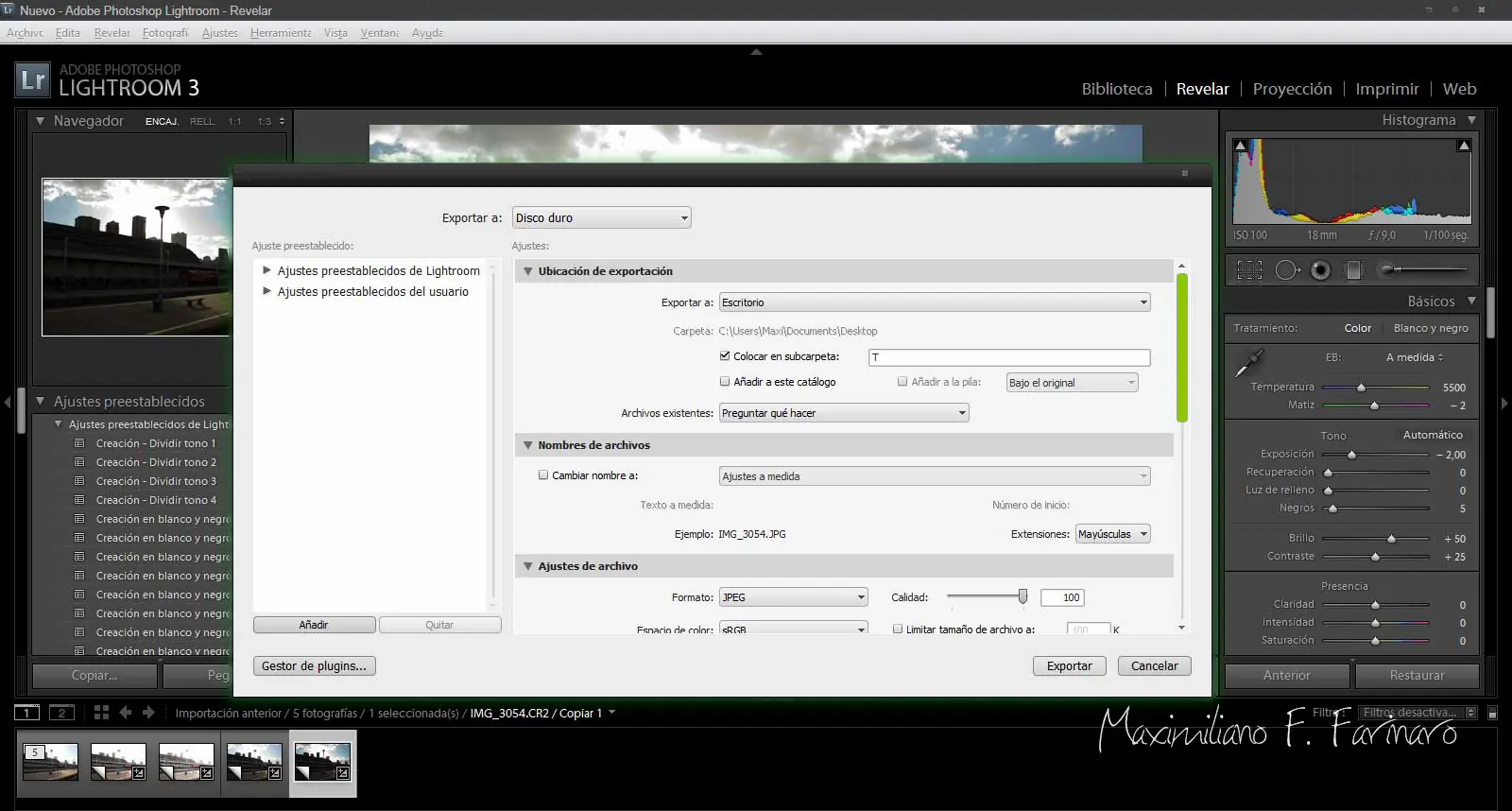Click the subfolder name input field
1512x811 pixels.
tap(1009, 357)
